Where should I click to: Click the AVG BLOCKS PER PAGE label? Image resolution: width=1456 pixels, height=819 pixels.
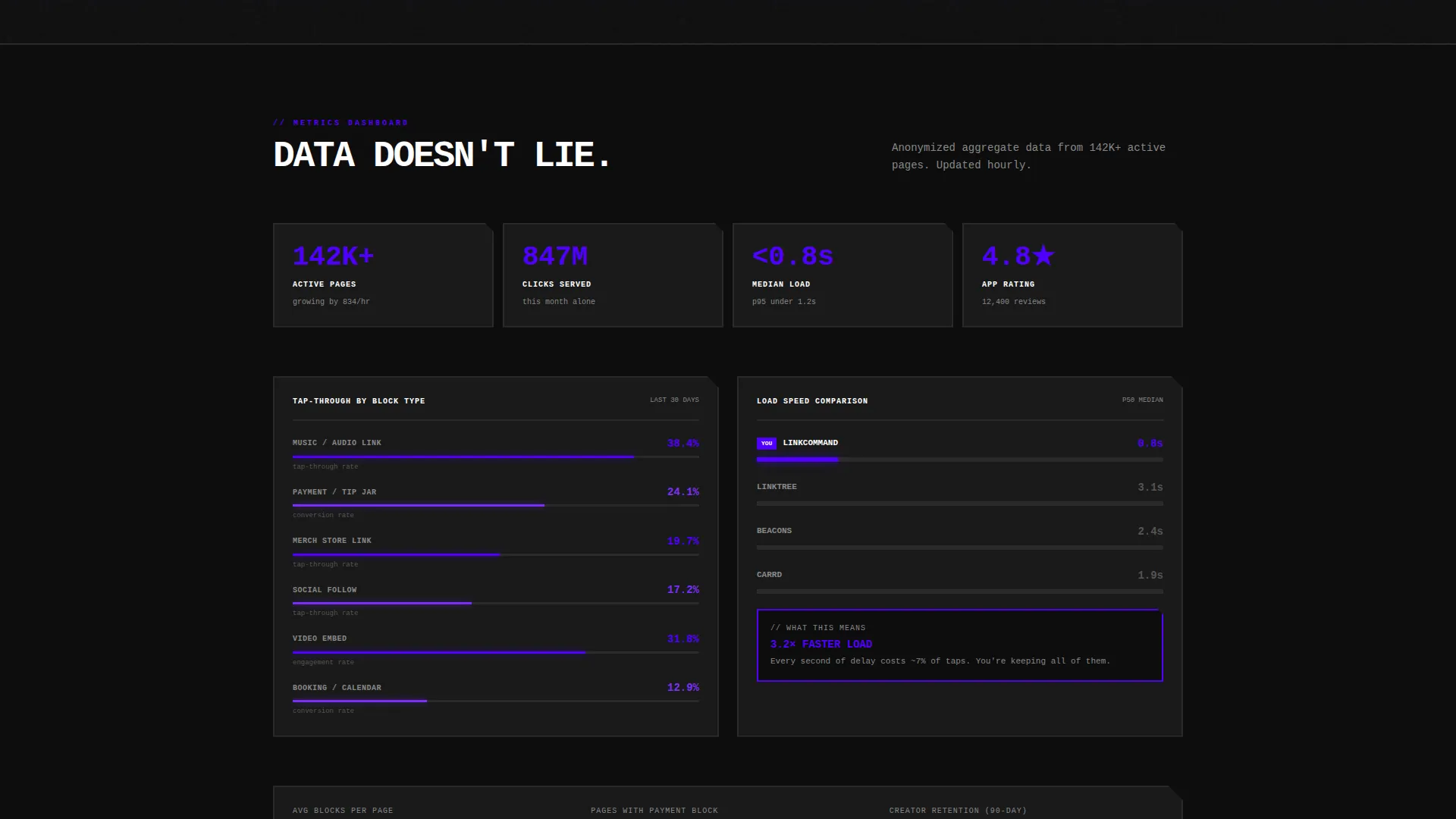pyautogui.click(x=343, y=810)
